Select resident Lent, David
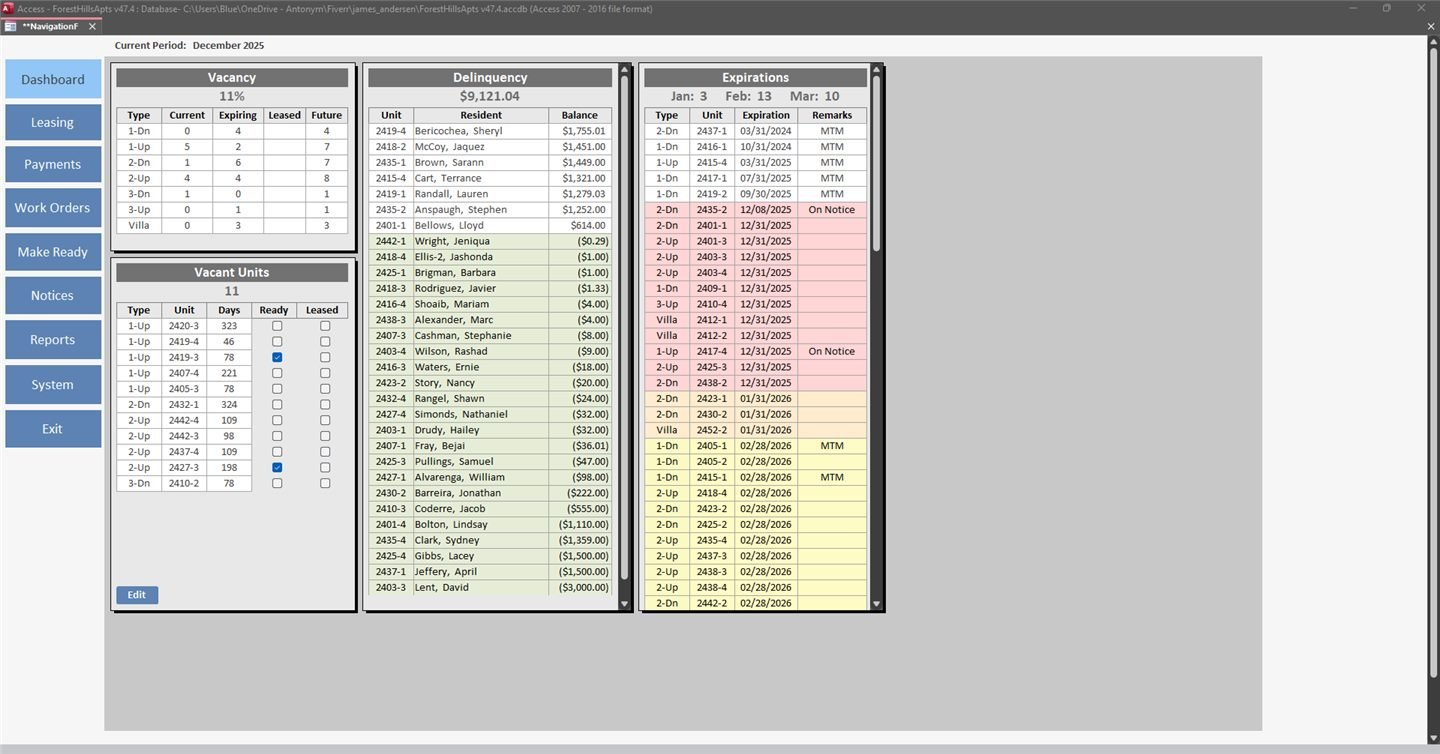The image size is (1440, 754). (481, 587)
